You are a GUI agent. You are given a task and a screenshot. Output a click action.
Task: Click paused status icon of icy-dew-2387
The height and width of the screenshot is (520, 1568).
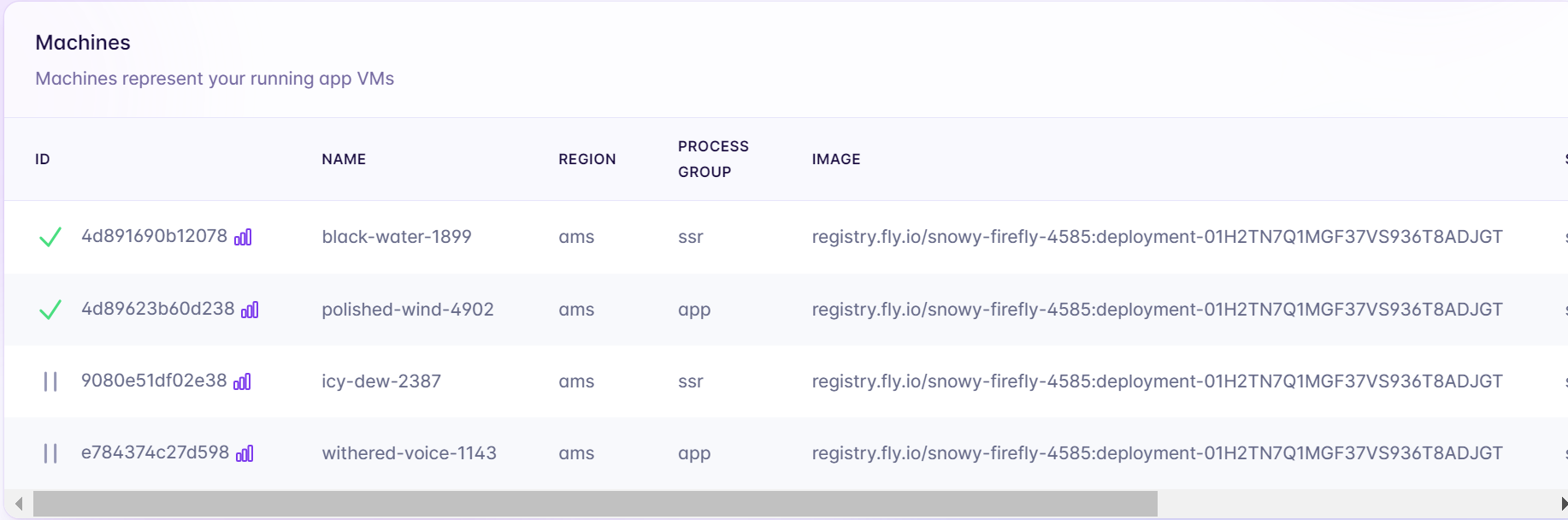(x=50, y=381)
